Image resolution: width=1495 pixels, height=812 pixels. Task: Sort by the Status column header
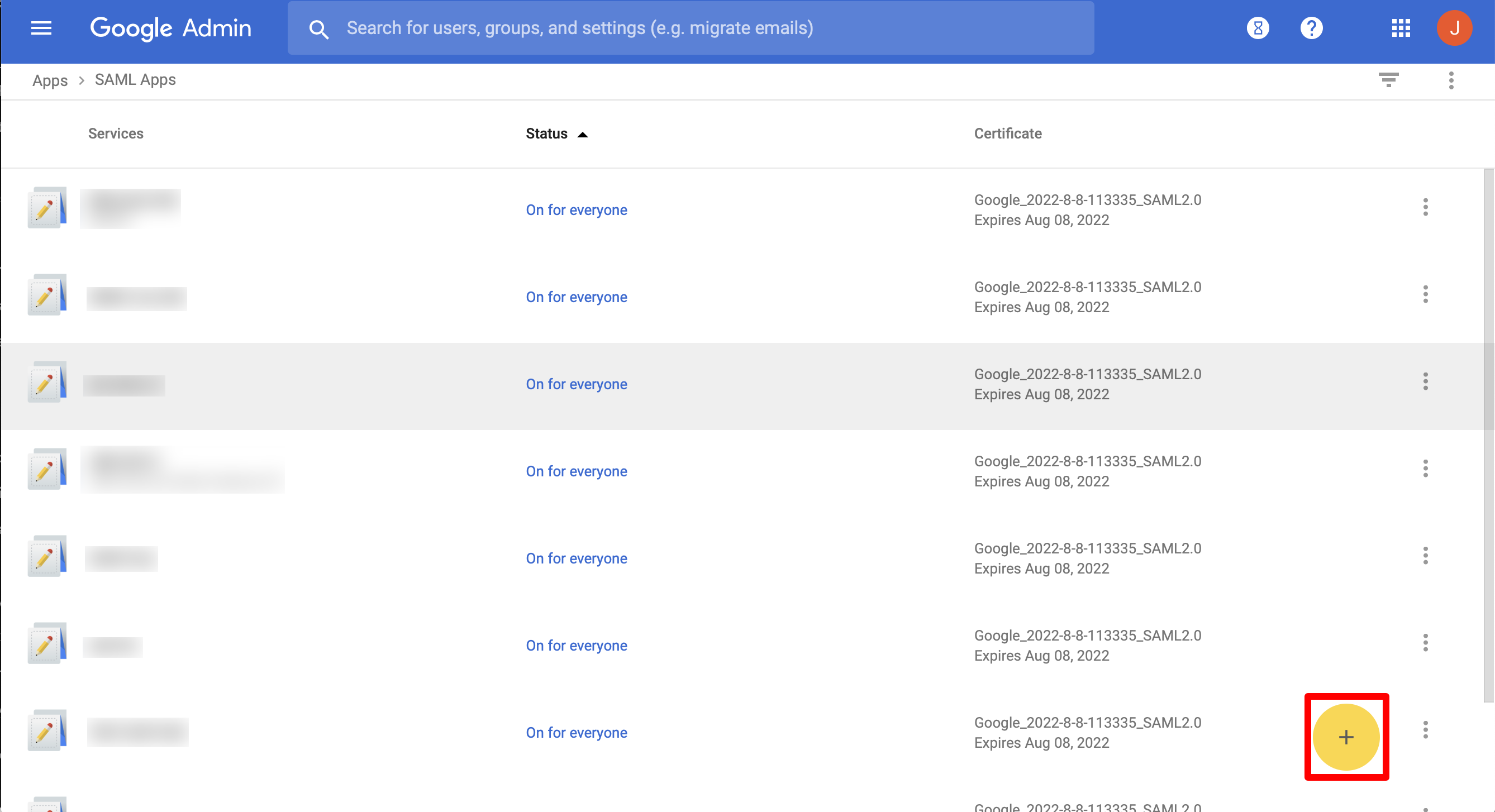(546, 133)
